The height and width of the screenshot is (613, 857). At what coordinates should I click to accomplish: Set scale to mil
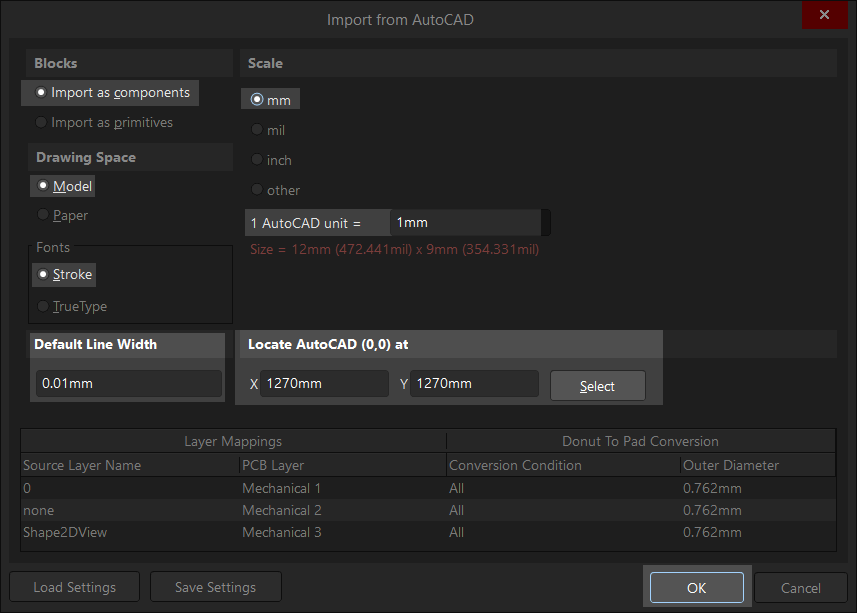(268, 130)
